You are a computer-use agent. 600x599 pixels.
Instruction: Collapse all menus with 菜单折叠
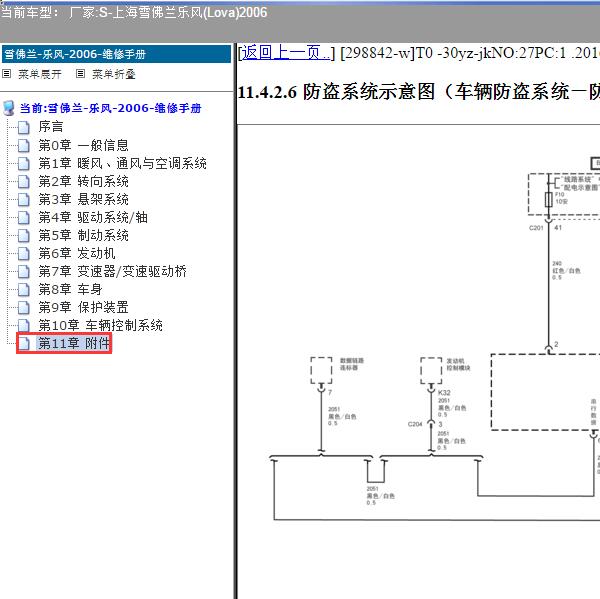[x=114, y=74]
